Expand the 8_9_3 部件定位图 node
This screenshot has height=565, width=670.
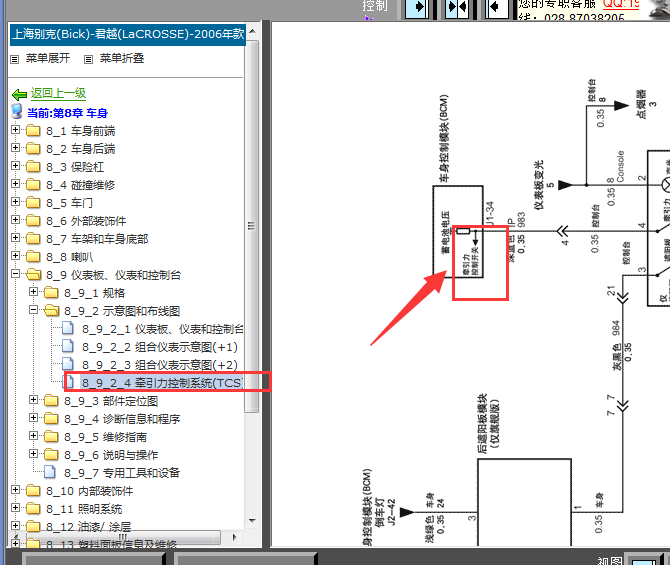tap(33, 400)
